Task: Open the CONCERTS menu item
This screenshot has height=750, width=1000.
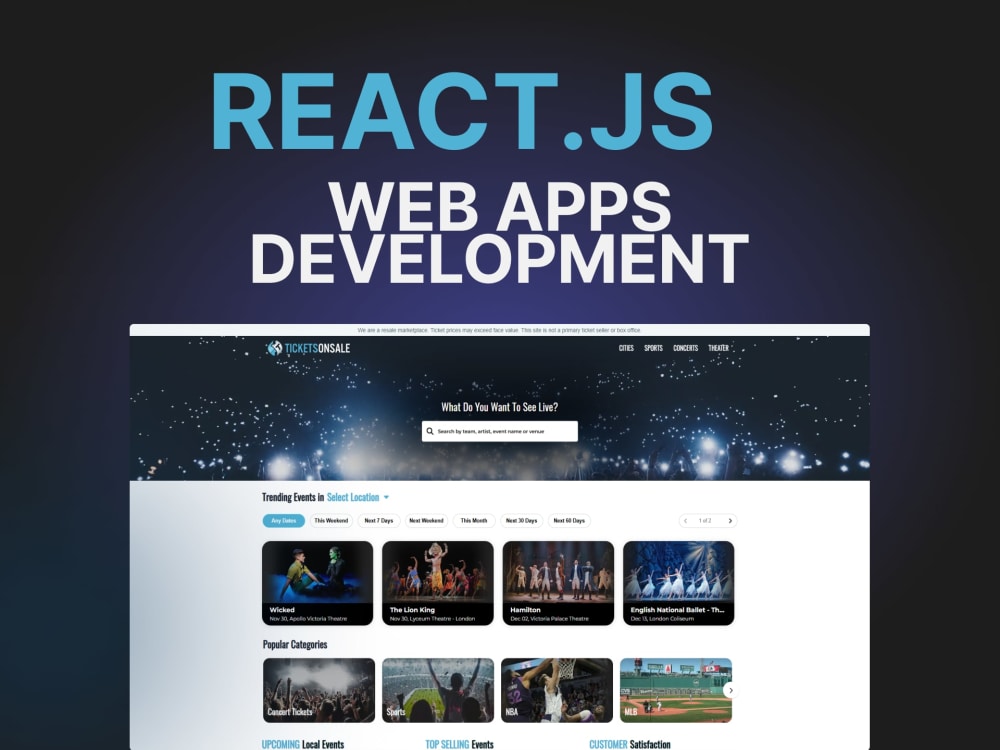Action: (685, 347)
